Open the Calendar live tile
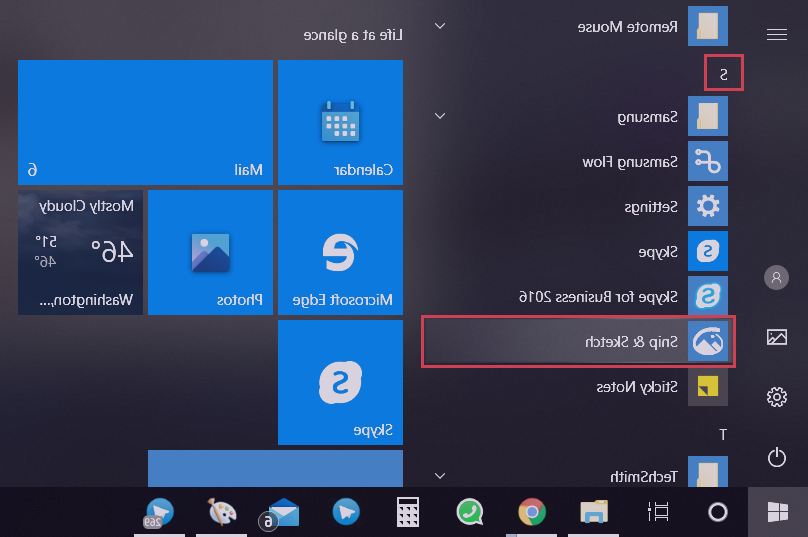 point(340,122)
